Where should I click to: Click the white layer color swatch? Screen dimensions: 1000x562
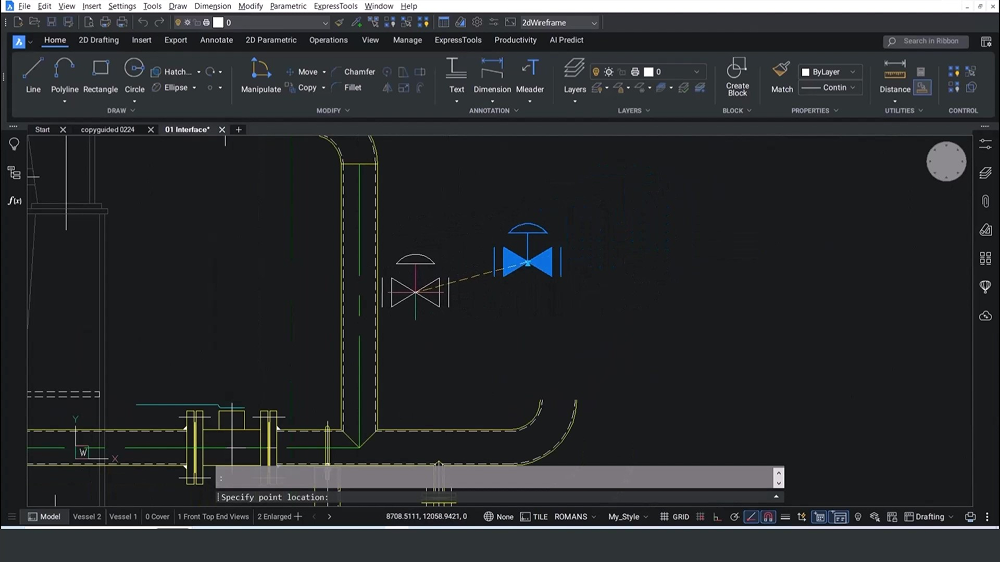pos(648,72)
